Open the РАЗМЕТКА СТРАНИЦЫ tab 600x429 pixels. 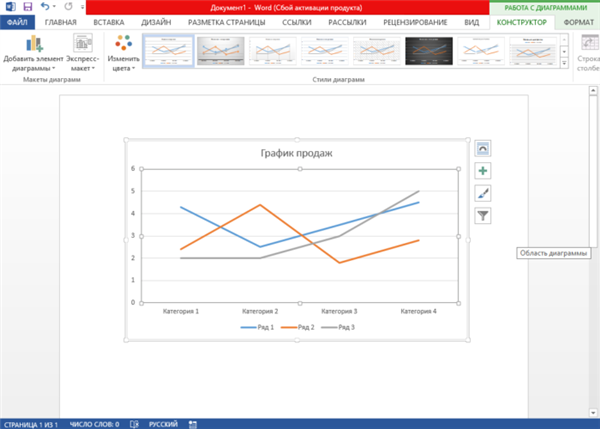point(227,22)
